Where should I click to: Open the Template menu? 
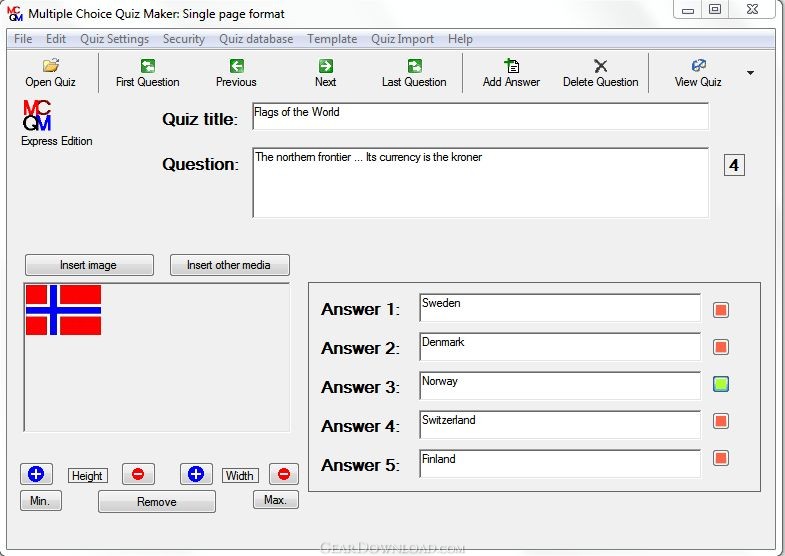pos(332,39)
